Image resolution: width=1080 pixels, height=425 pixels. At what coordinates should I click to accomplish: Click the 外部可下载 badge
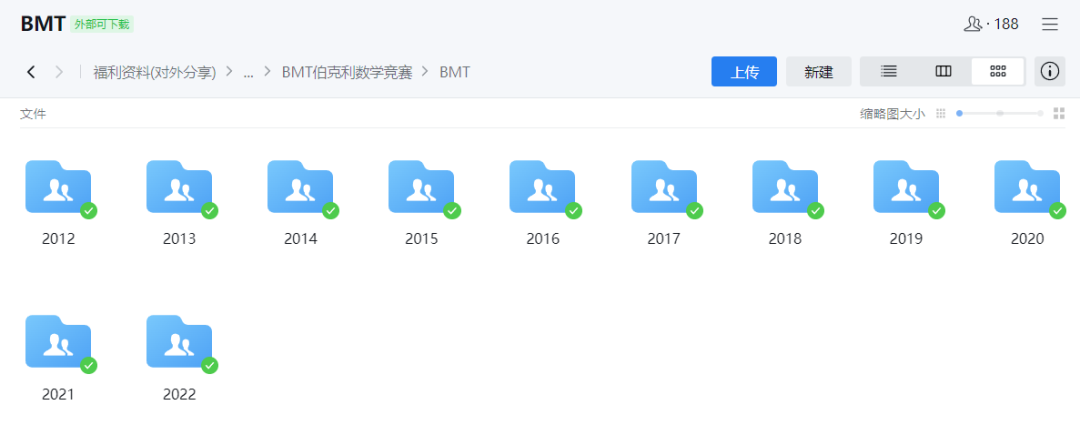coord(102,24)
